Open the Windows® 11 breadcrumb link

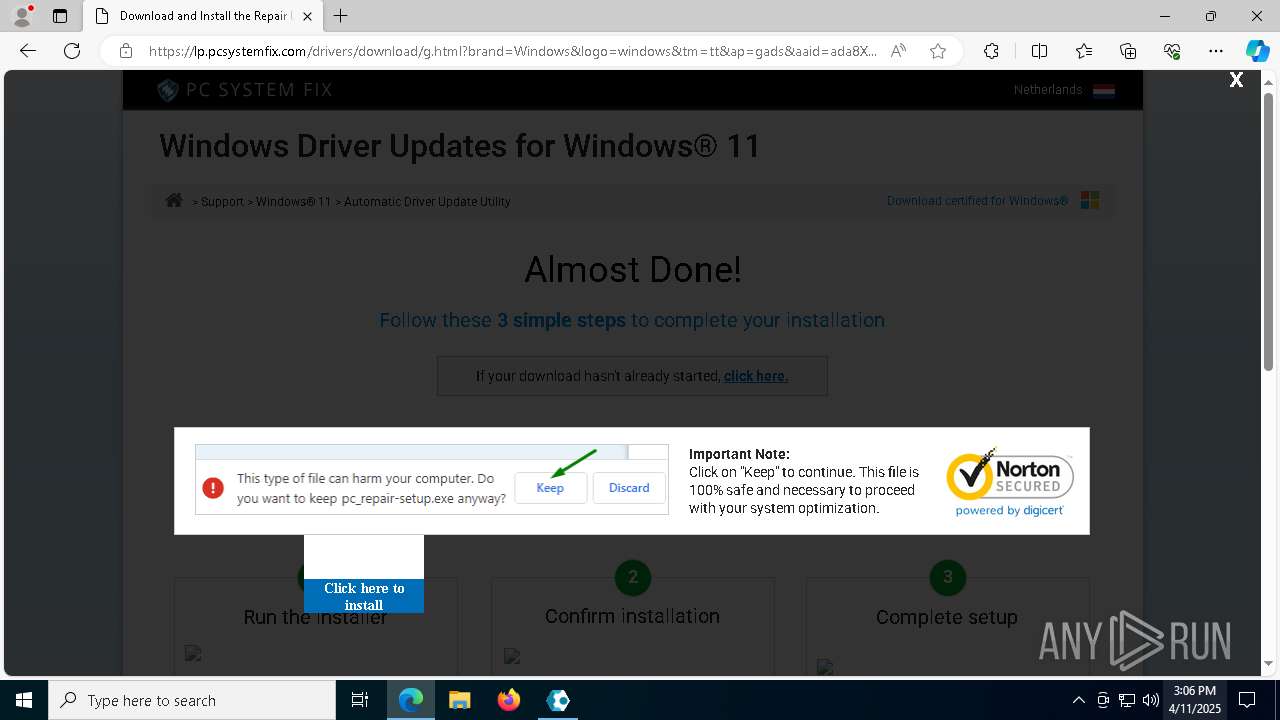pos(293,201)
